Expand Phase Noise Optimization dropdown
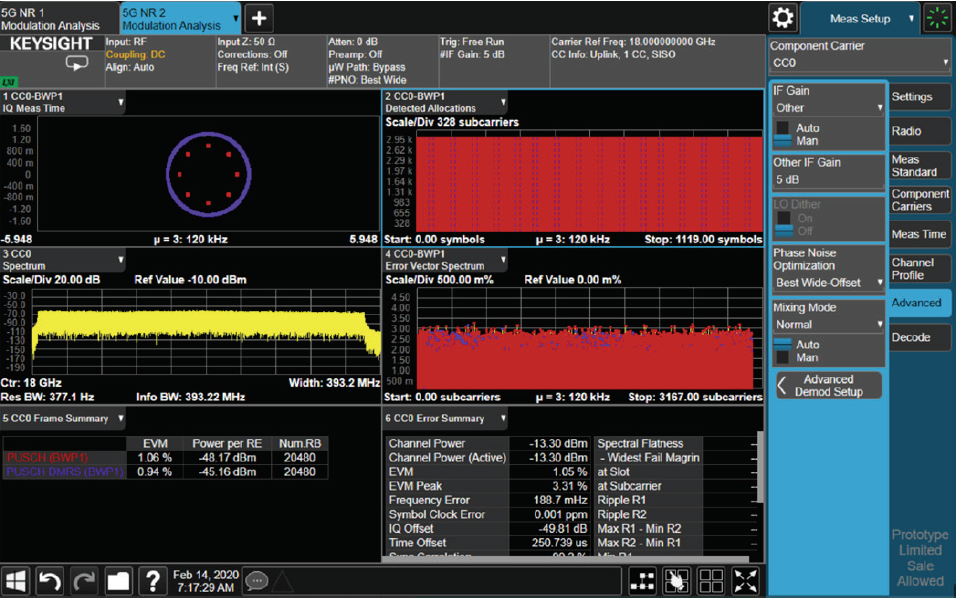This screenshot has height=599, width=958. (829, 283)
